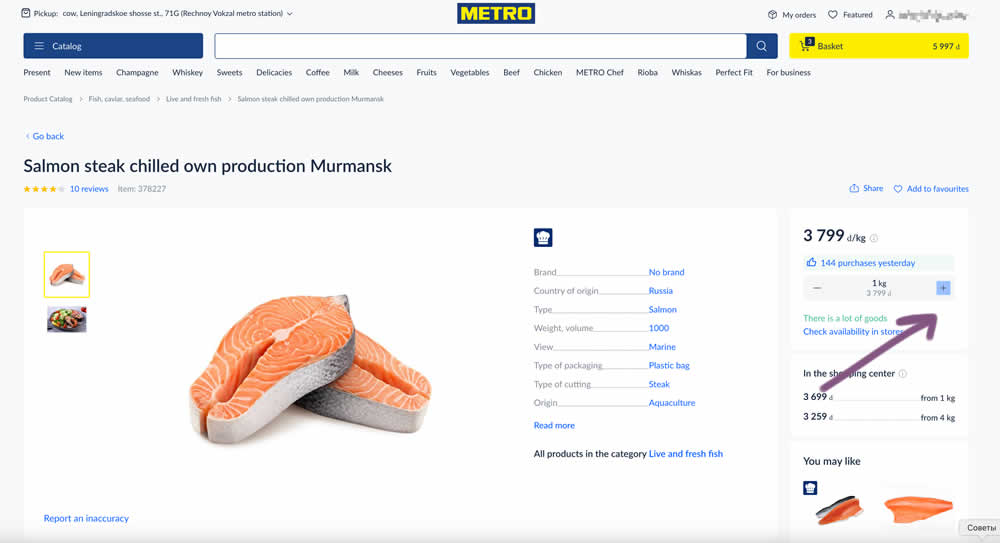Expand specifications with Read more

pyautogui.click(x=554, y=425)
